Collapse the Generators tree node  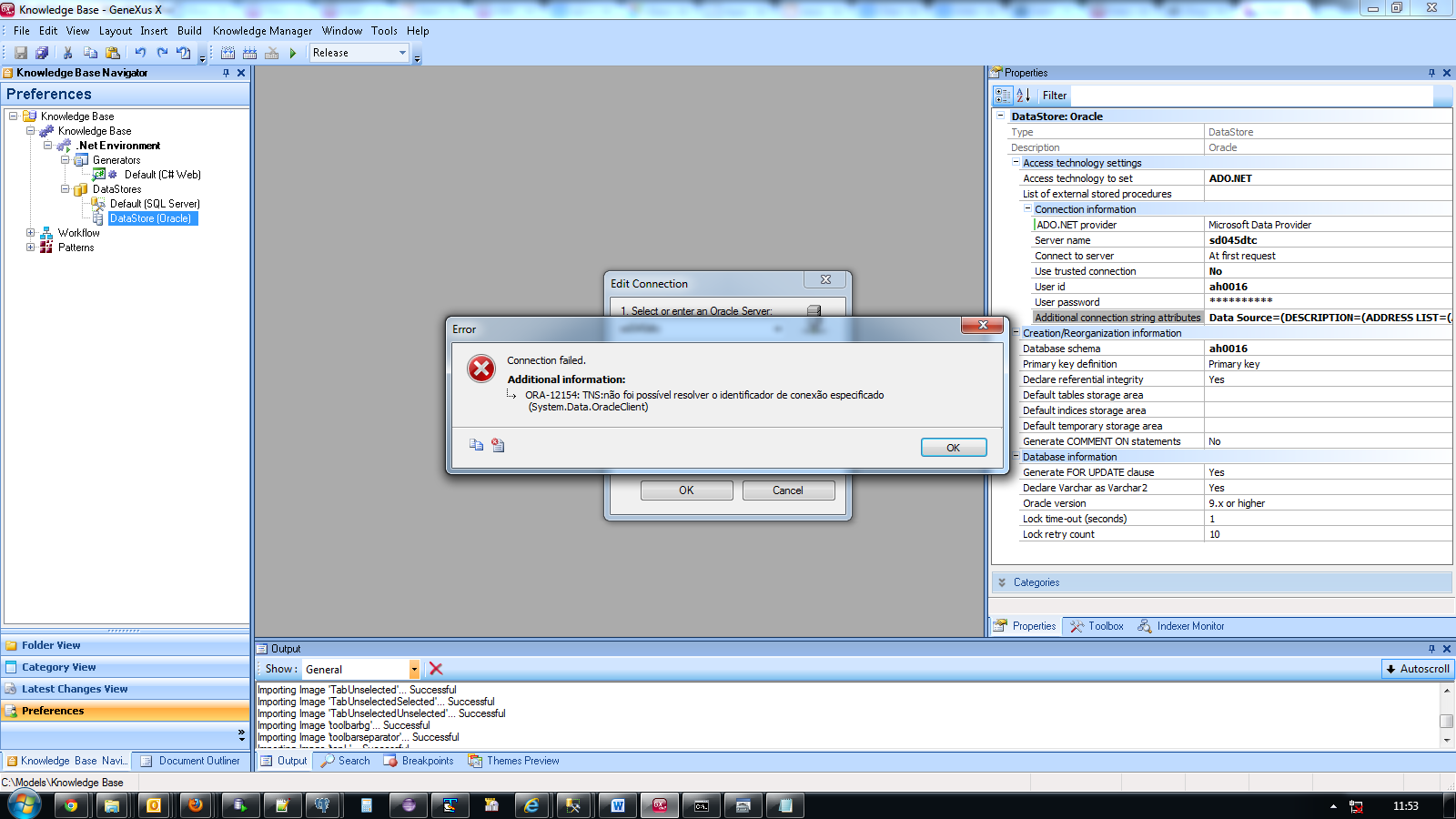tap(65, 160)
